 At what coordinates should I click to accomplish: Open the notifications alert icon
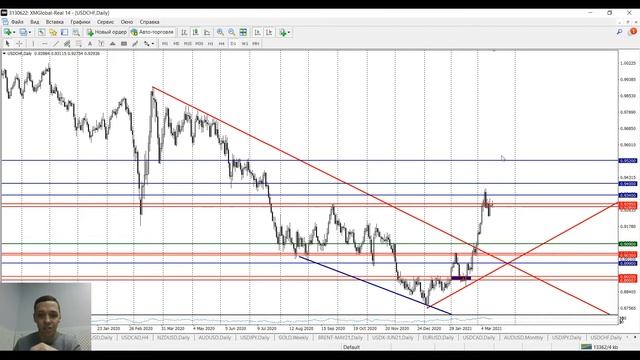(x=633, y=31)
